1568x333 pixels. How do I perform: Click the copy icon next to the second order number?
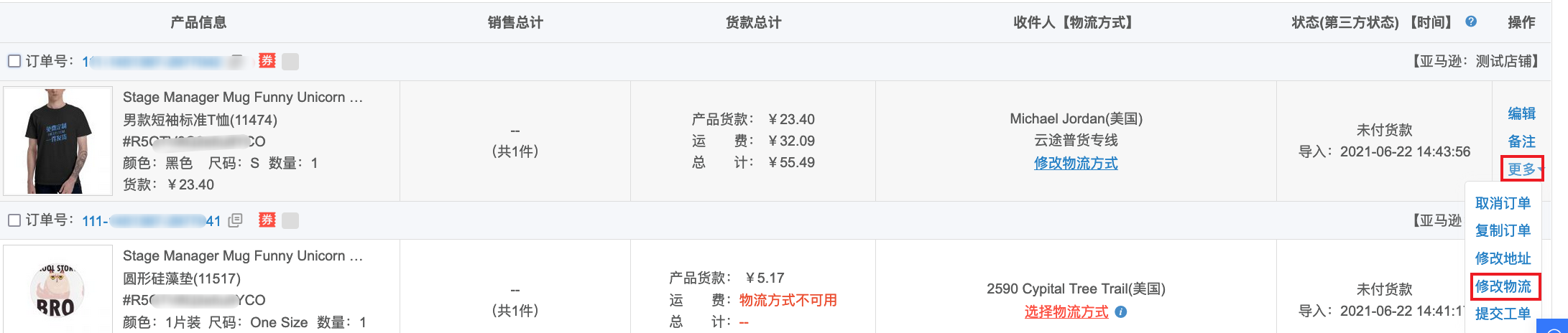(235, 220)
